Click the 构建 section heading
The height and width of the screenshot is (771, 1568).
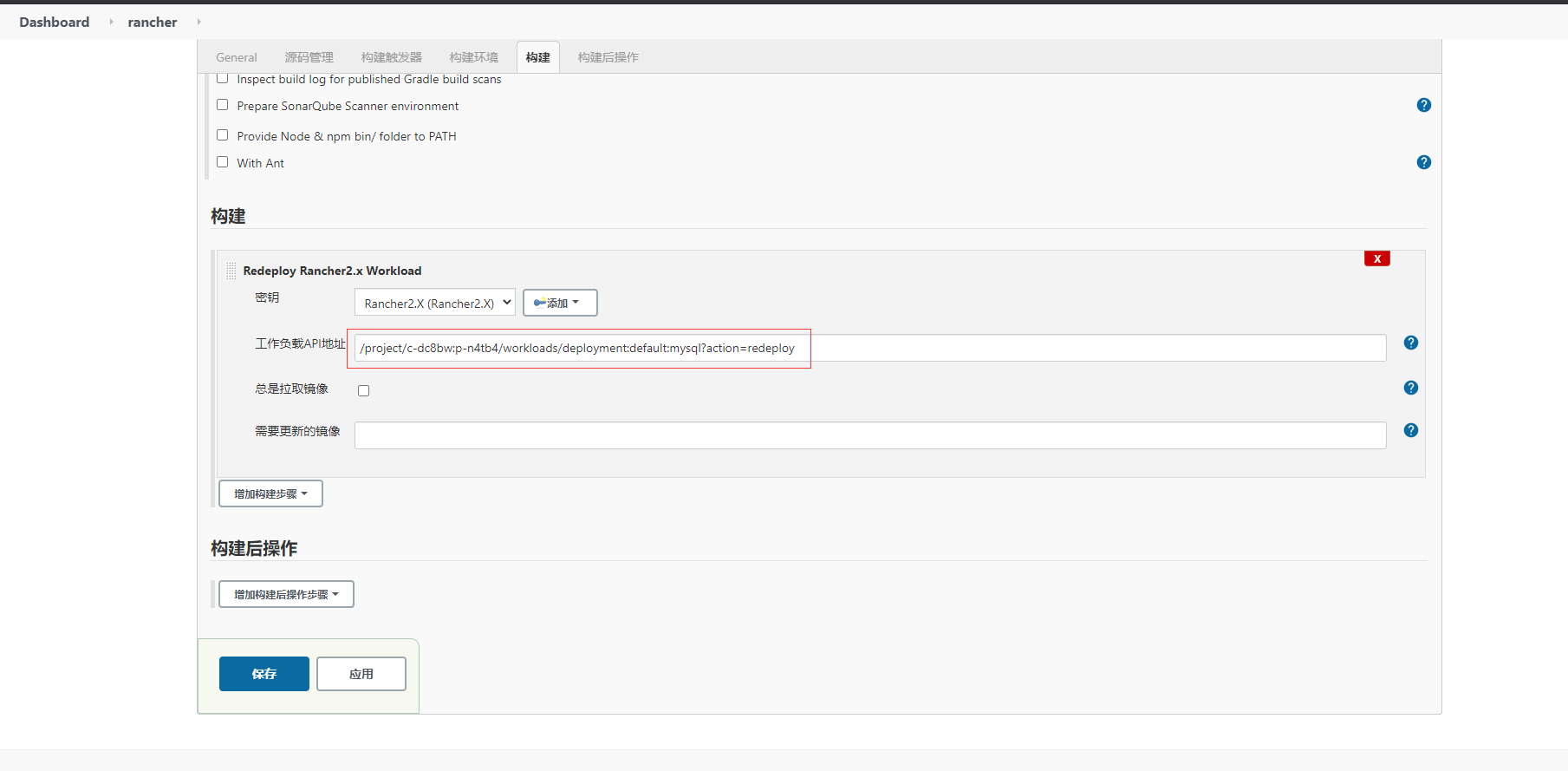(x=228, y=216)
